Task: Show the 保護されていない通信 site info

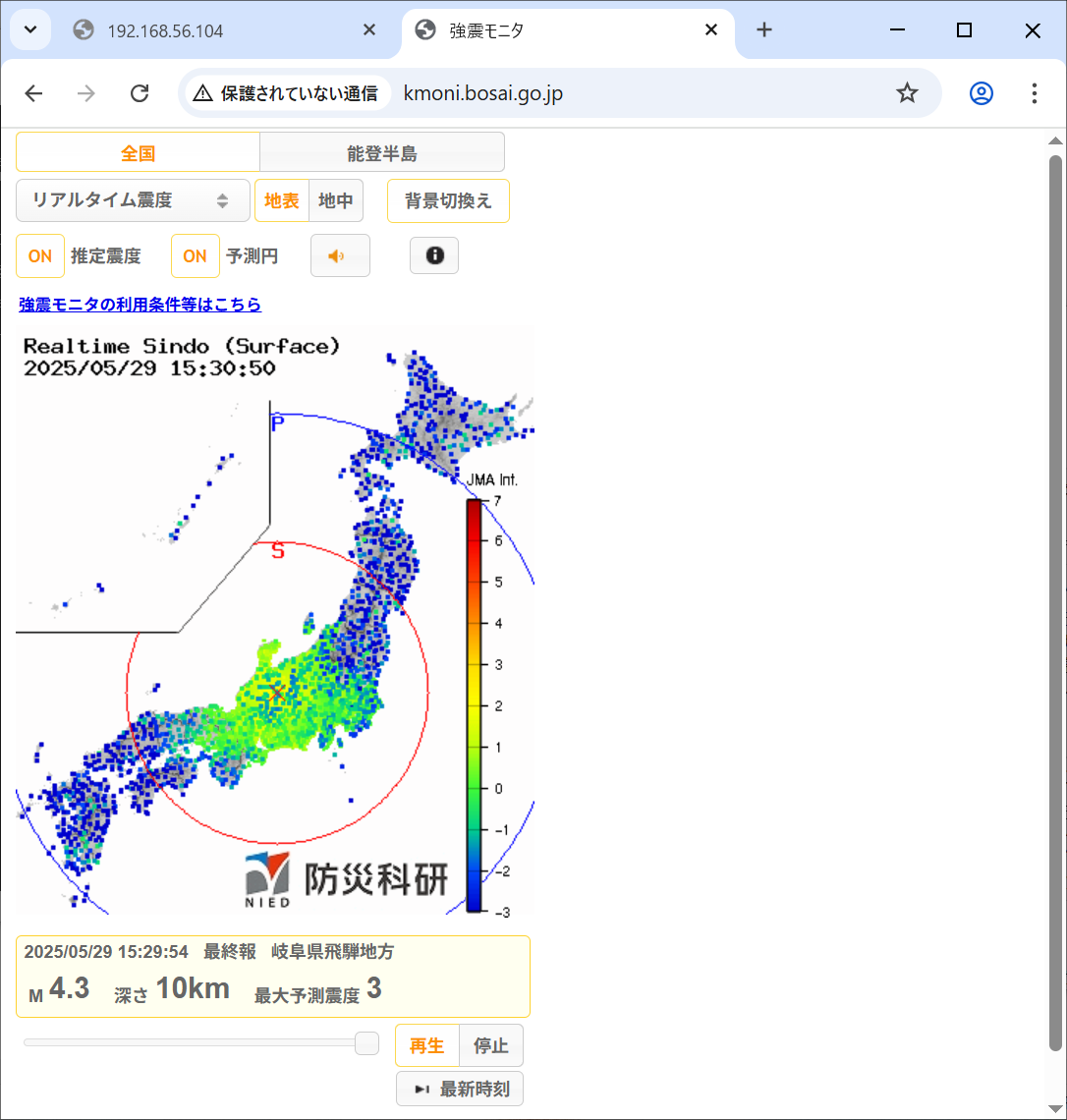Action: tap(287, 93)
